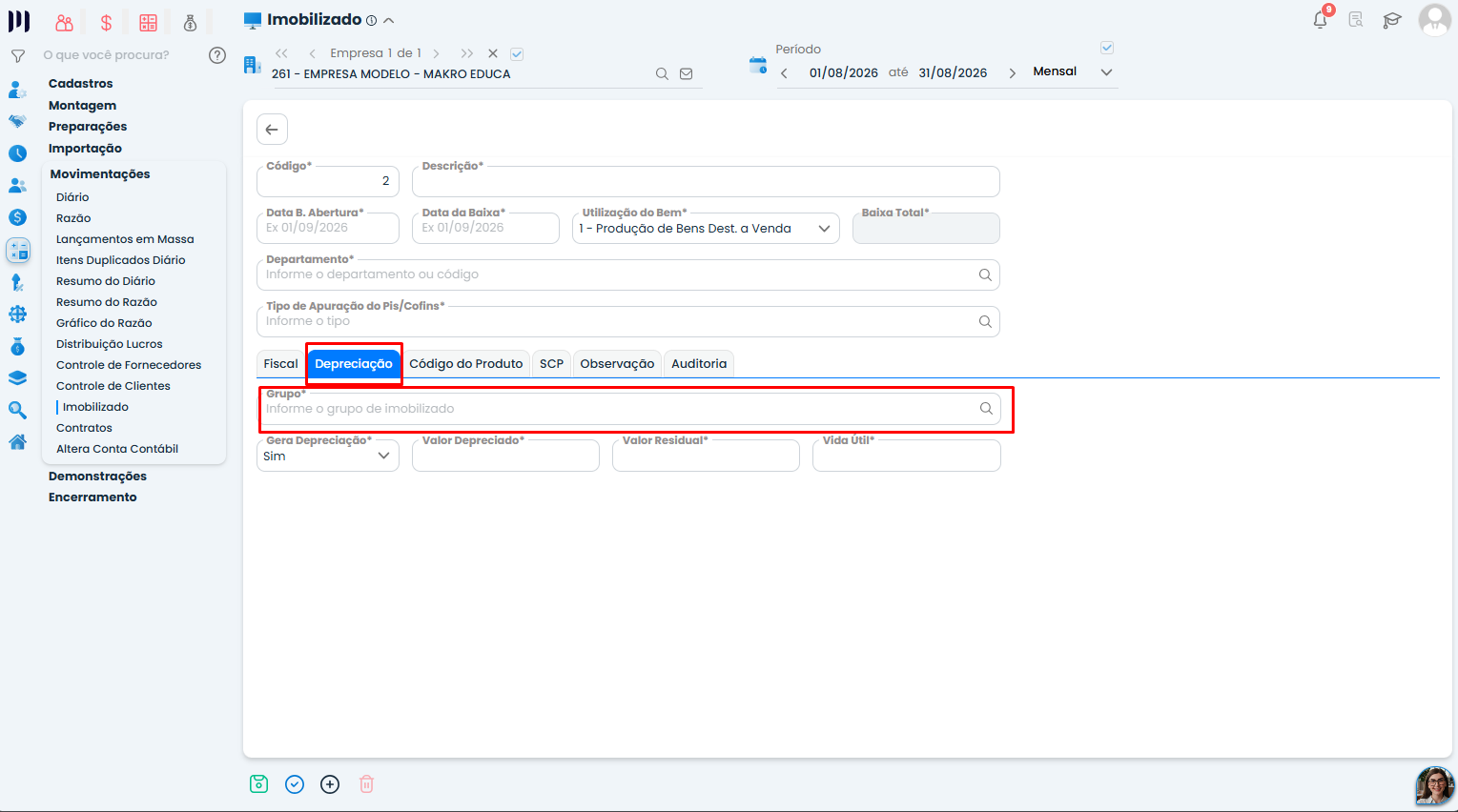Click the save floppy-disk icon
This screenshot has height=812, width=1458.
tap(258, 783)
